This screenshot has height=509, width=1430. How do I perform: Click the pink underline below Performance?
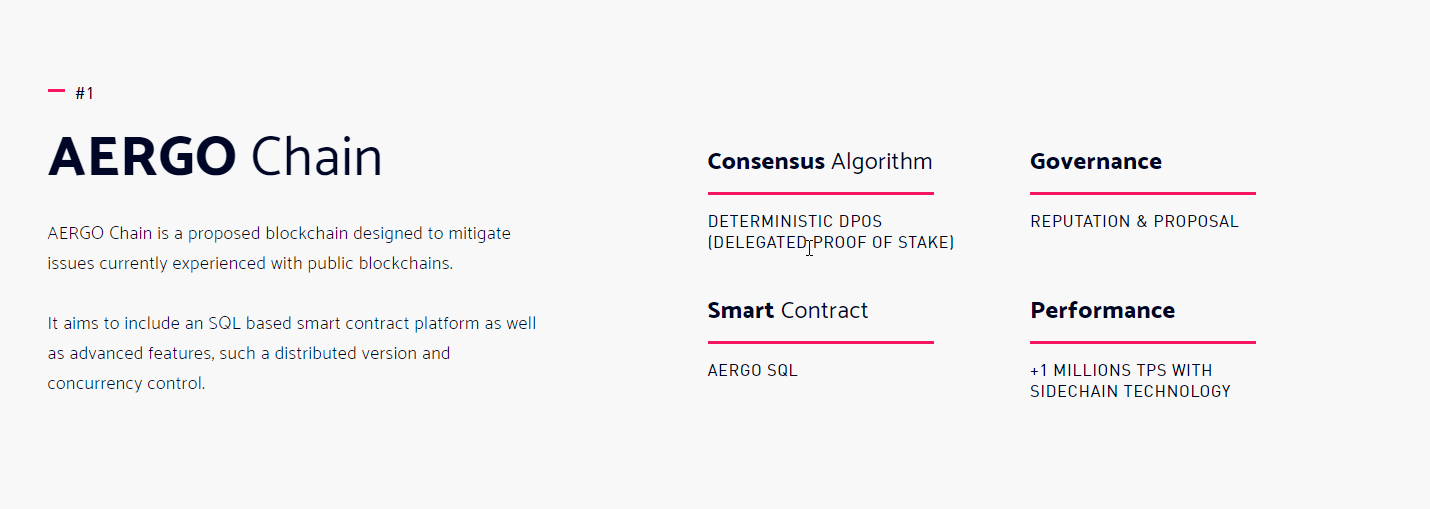[x=1142, y=342]
